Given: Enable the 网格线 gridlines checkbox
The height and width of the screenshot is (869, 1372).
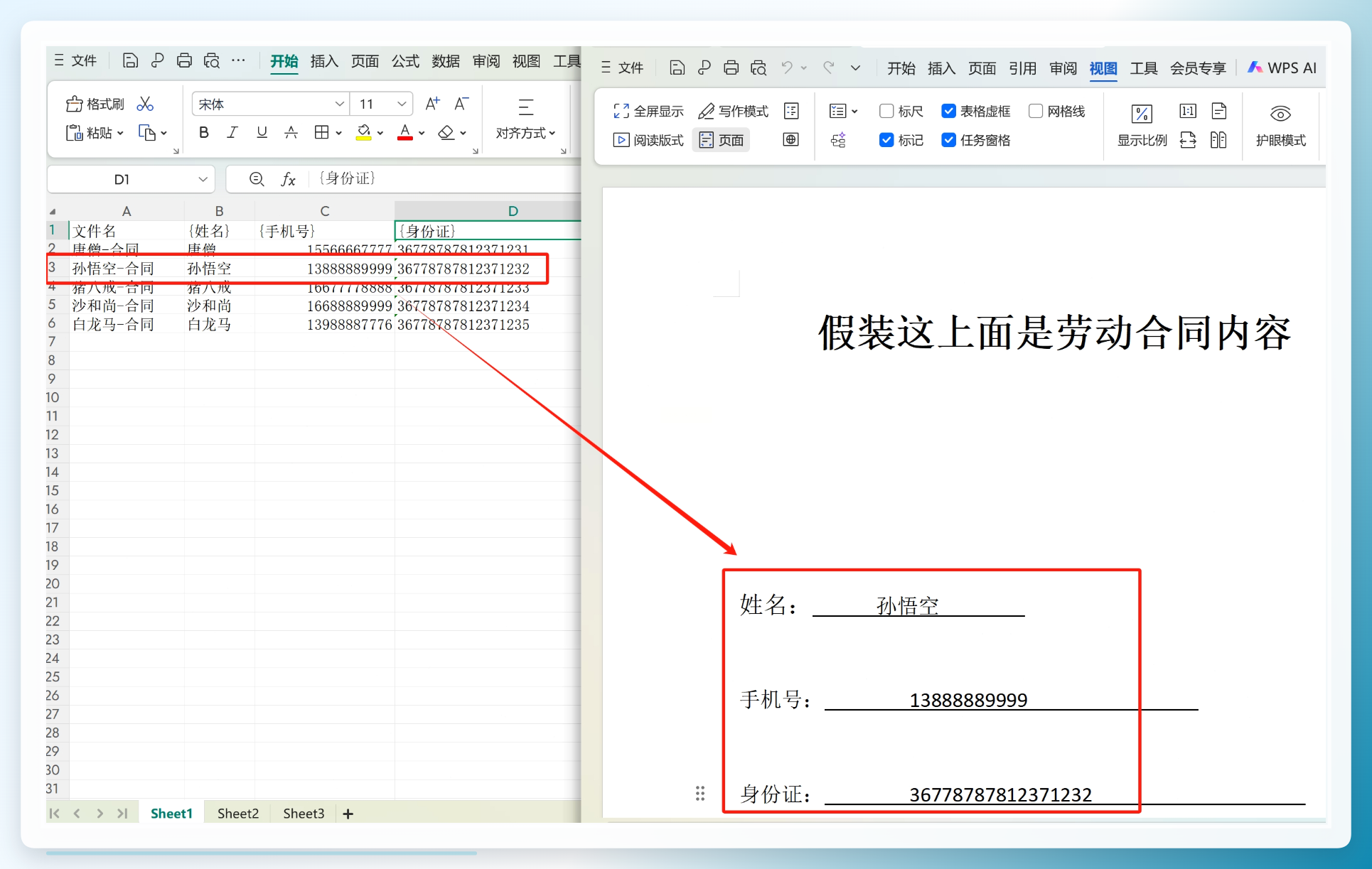Looking at the screenshot, I should (1036, 111).
